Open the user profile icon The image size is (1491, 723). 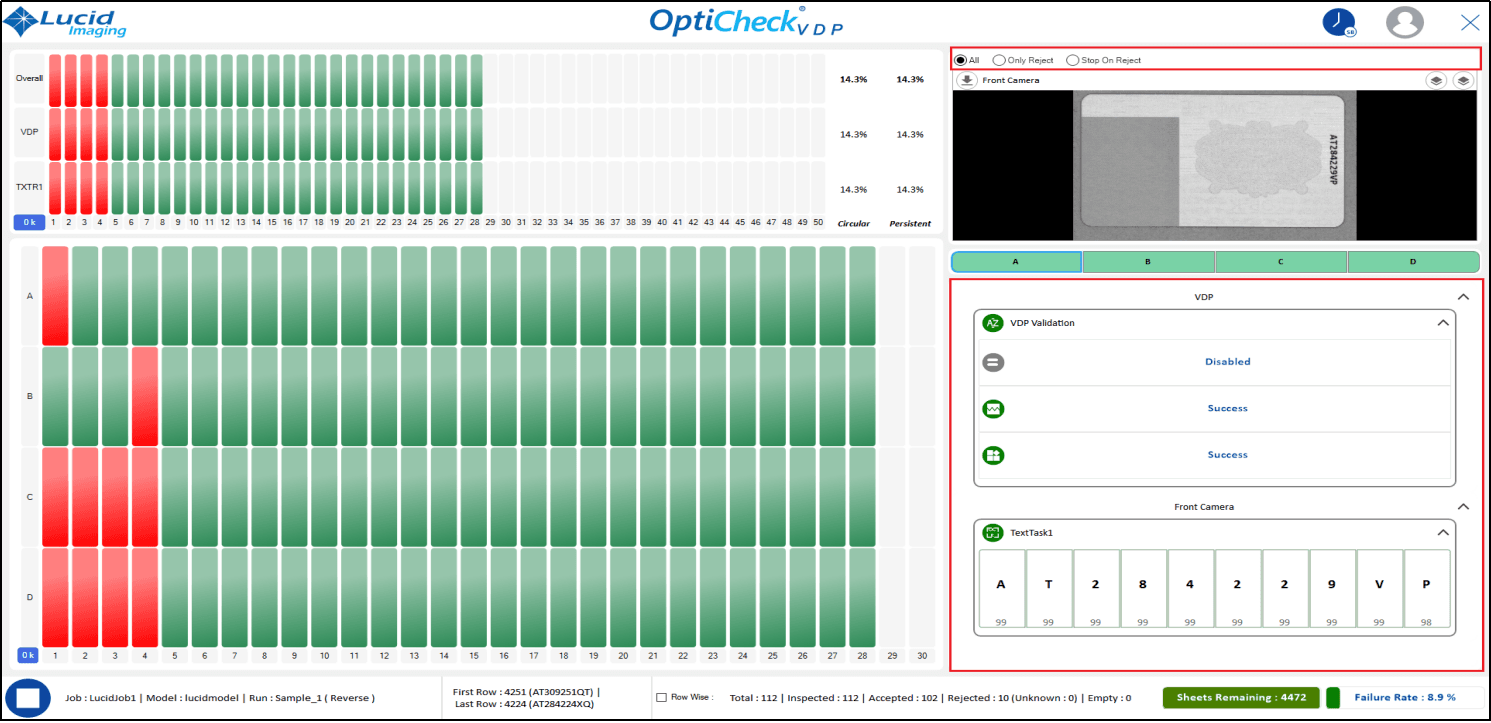click(1404, 22)
